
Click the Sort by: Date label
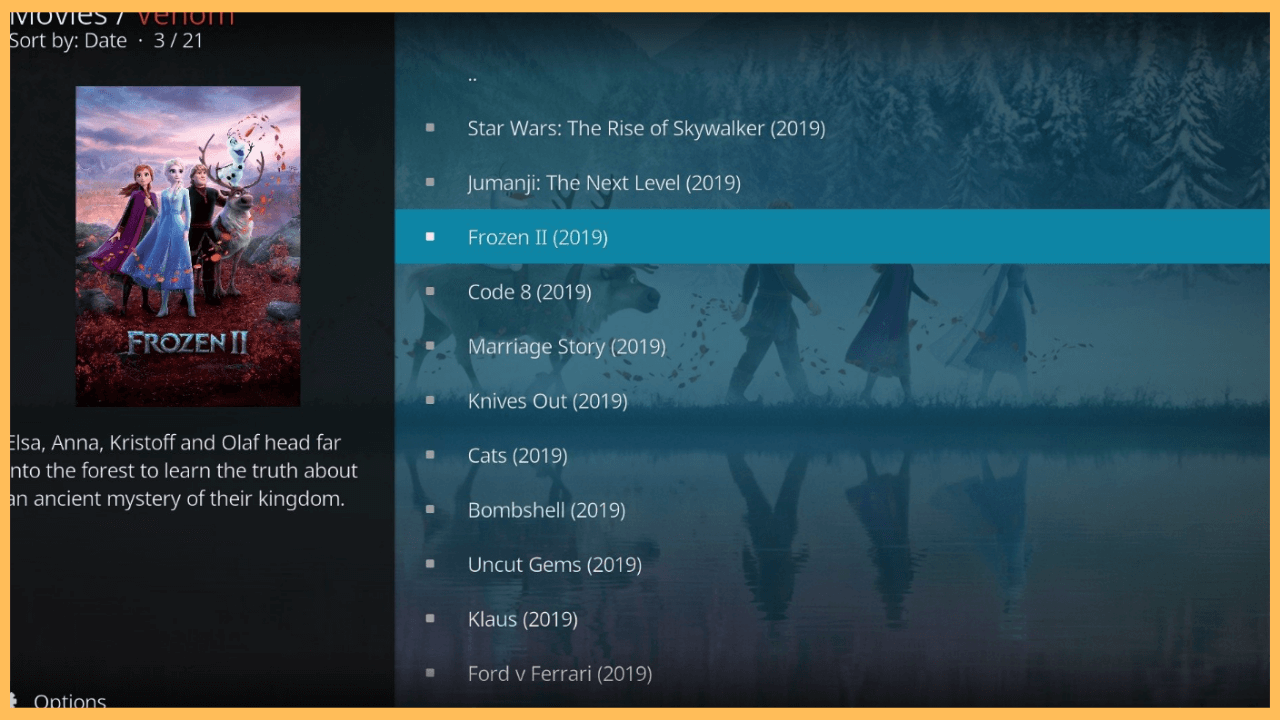(68, 41)
